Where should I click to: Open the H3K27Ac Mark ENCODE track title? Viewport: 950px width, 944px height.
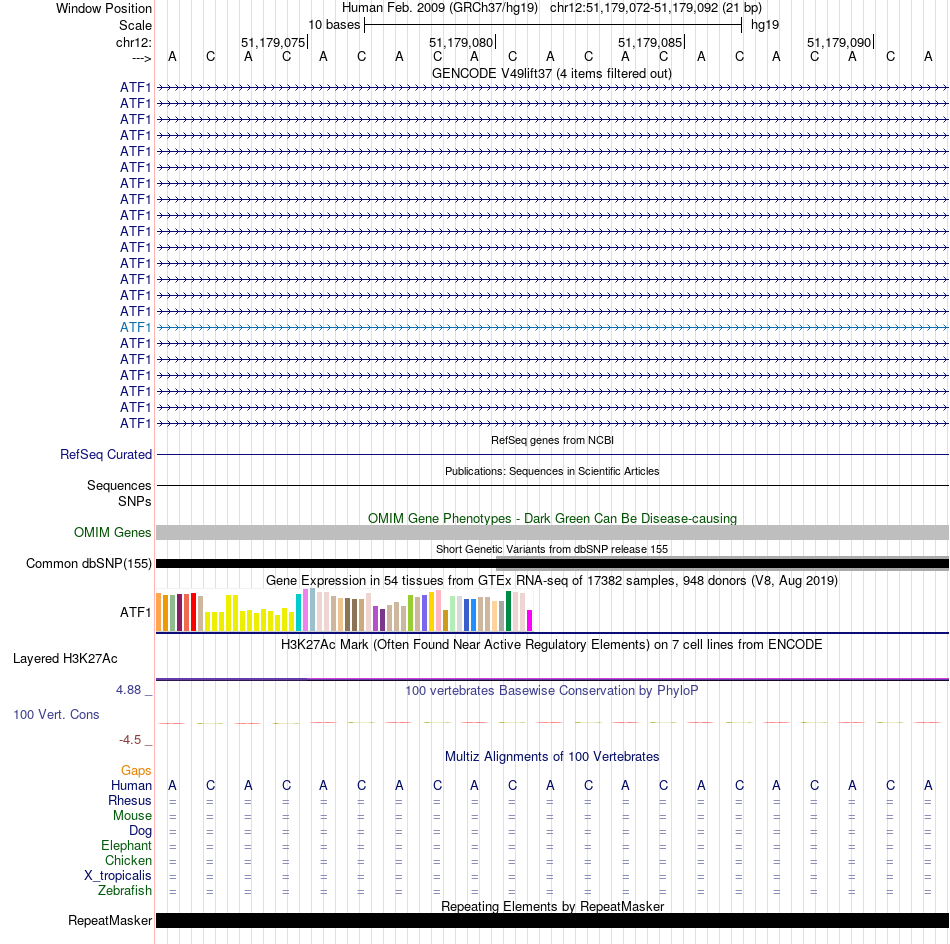(551, 644)
